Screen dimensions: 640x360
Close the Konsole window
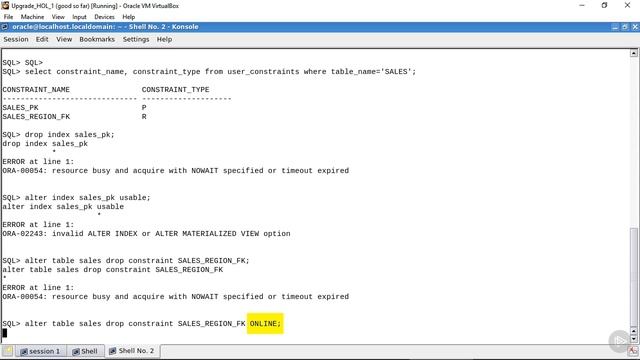635,27
